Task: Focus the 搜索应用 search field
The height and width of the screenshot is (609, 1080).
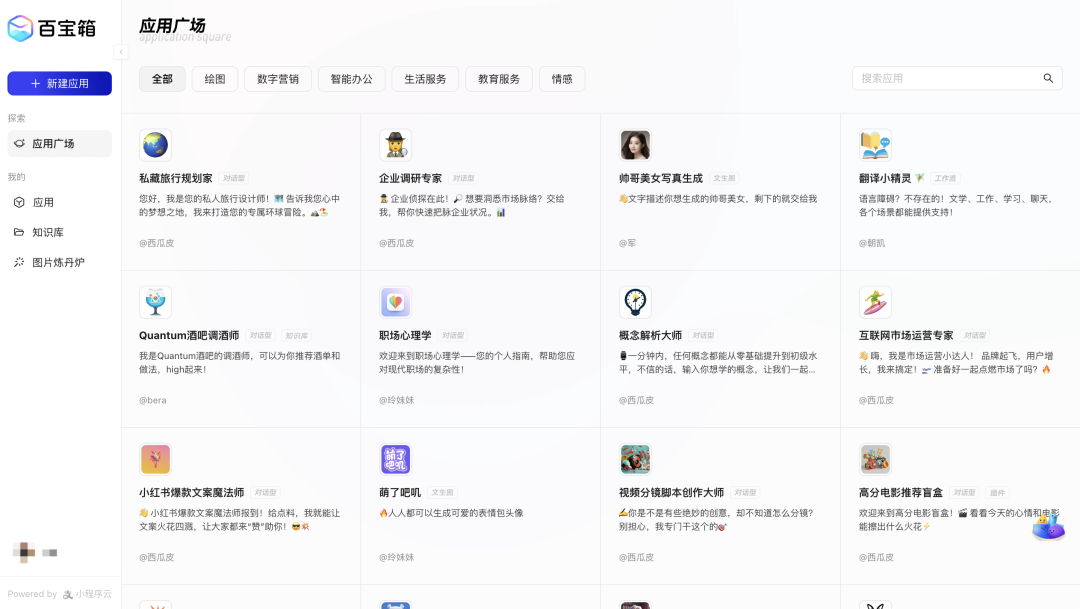Action: point(957,79)
